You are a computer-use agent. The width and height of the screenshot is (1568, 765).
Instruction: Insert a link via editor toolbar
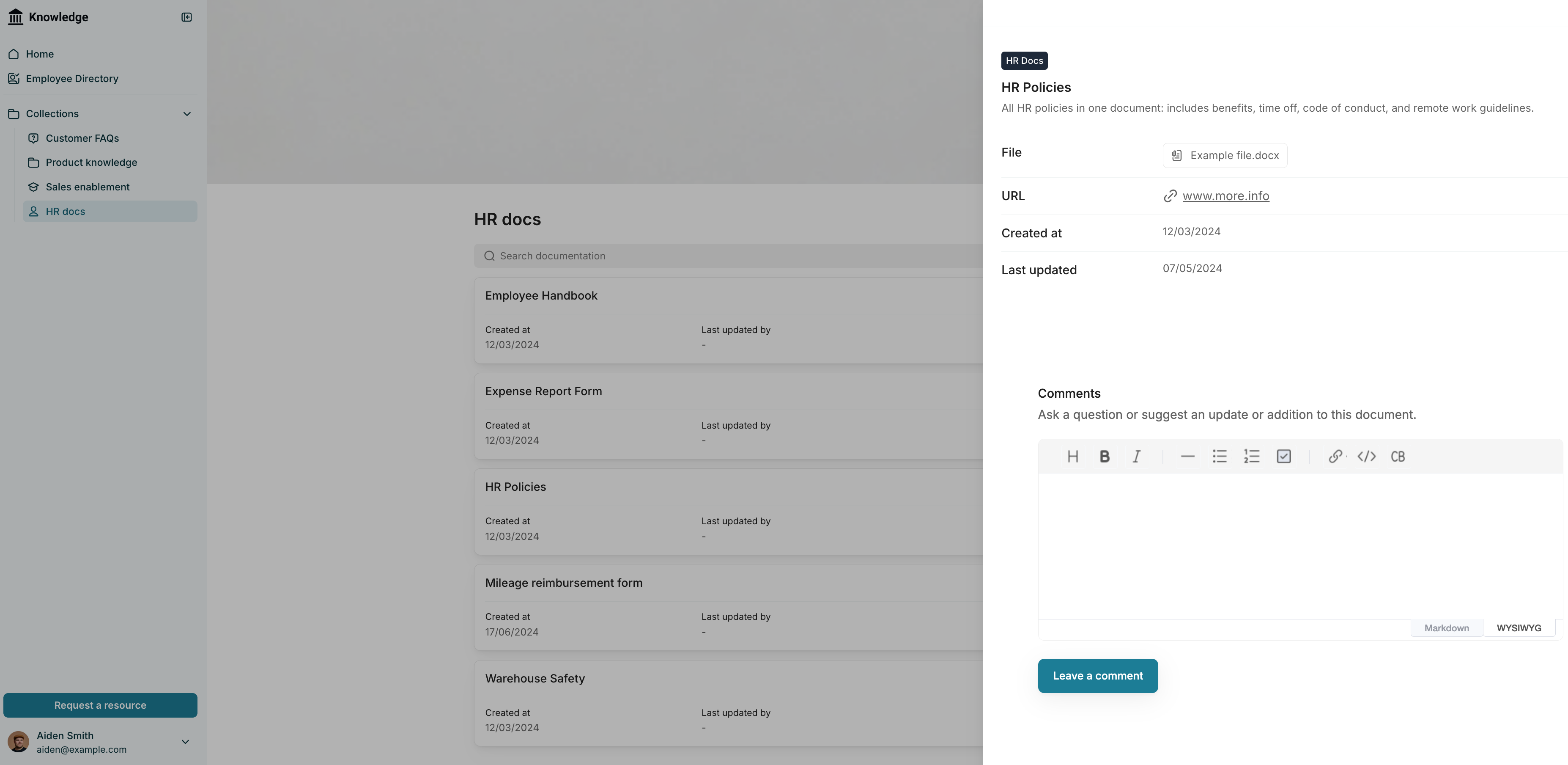tap(1335, 456)
